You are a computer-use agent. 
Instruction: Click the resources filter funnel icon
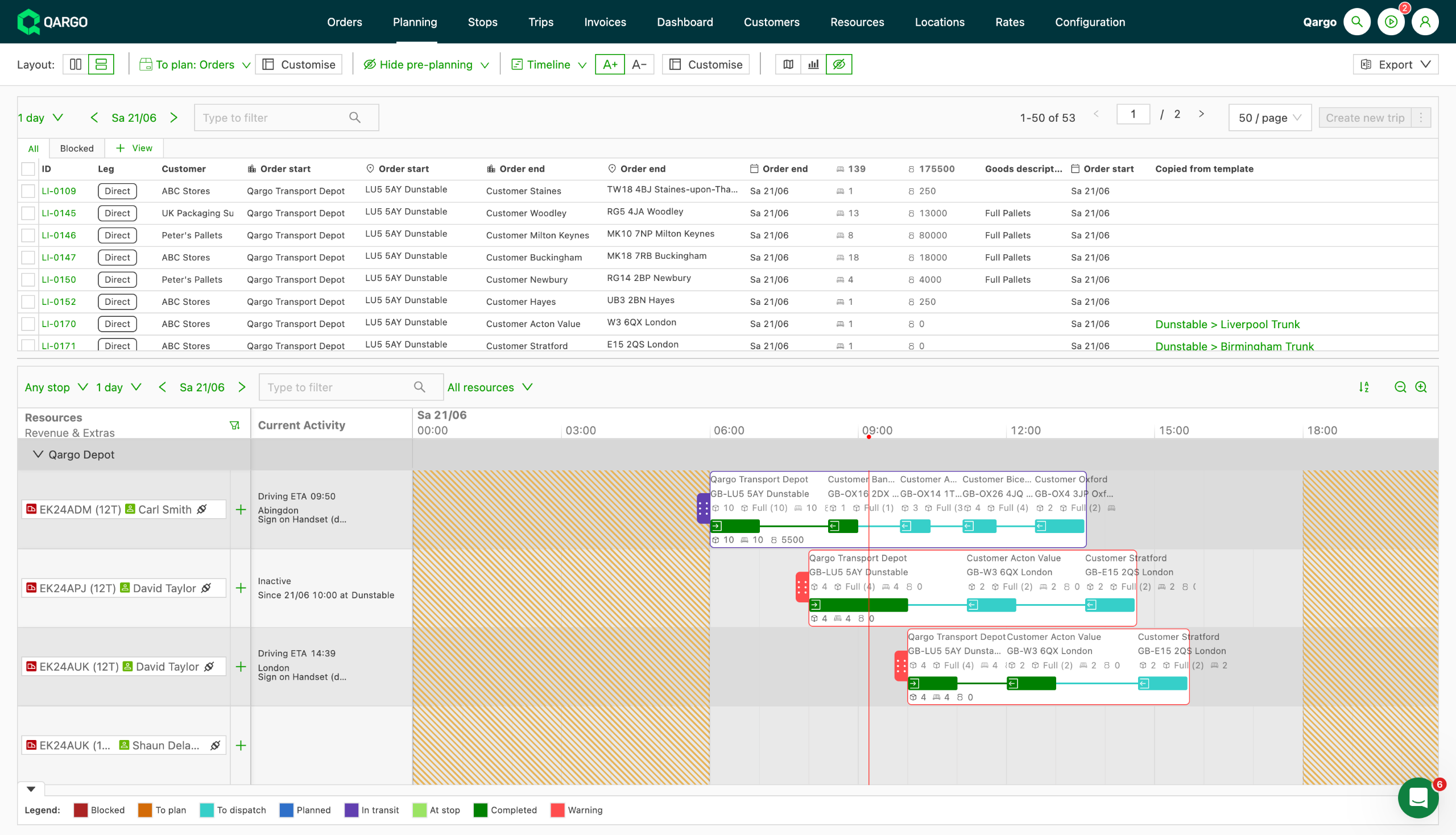[x=234, y=425]
